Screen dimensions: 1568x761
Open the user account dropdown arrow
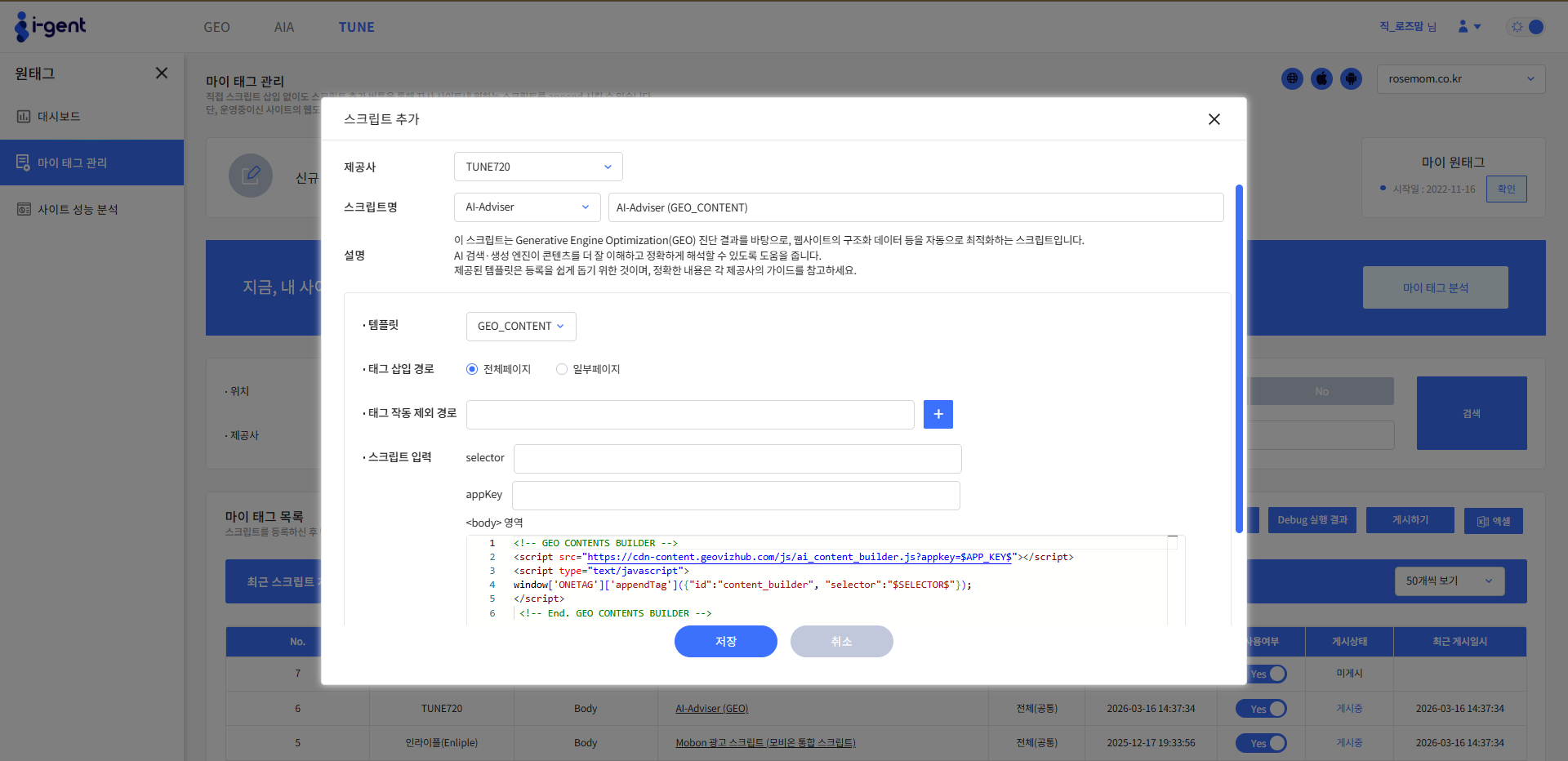1477,27
